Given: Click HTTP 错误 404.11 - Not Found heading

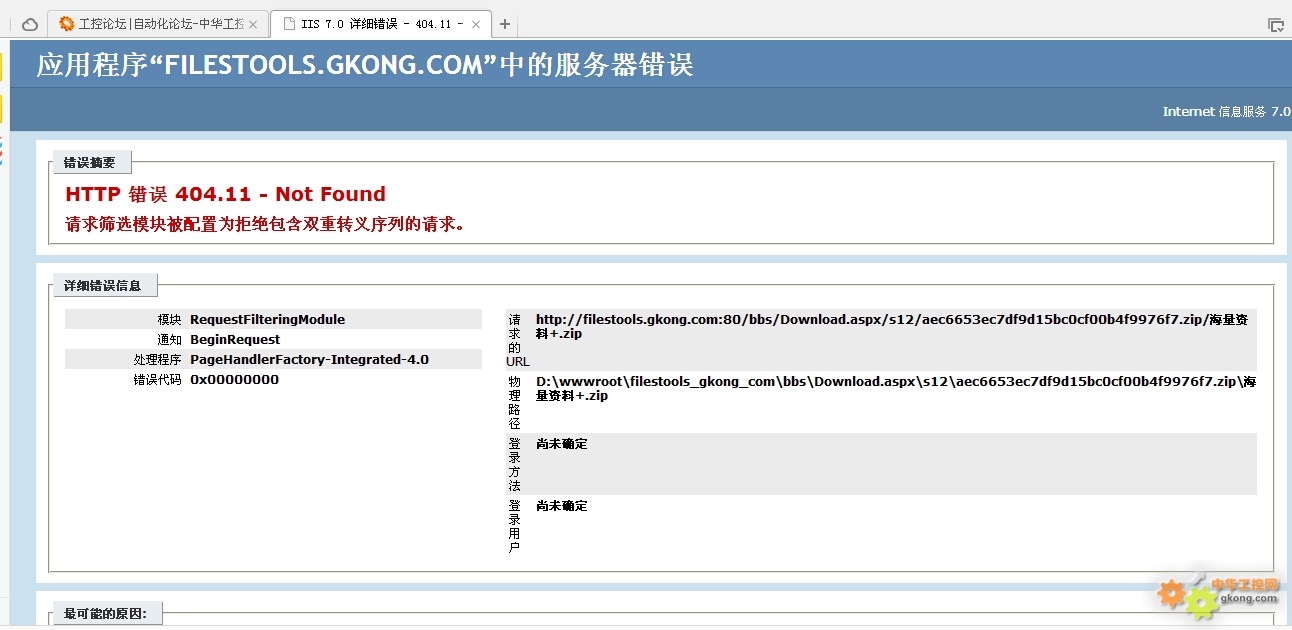Looking at the screenshot, I should pyautogui.click(x=225, y=194).
